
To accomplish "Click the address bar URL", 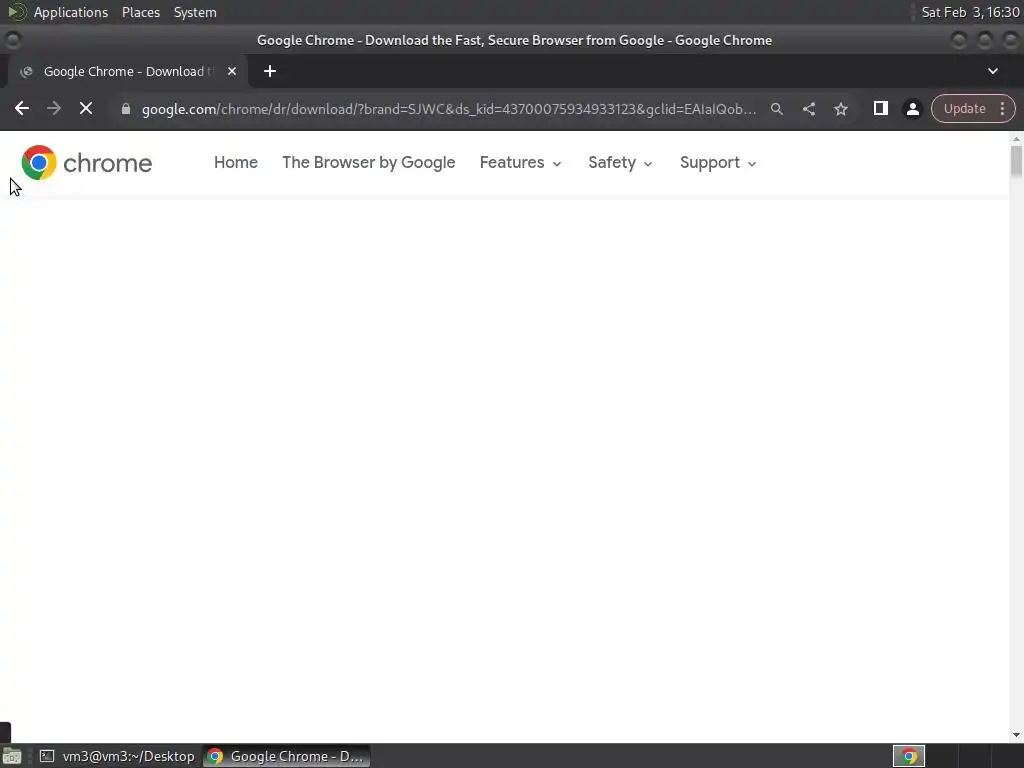I will 449,109.
